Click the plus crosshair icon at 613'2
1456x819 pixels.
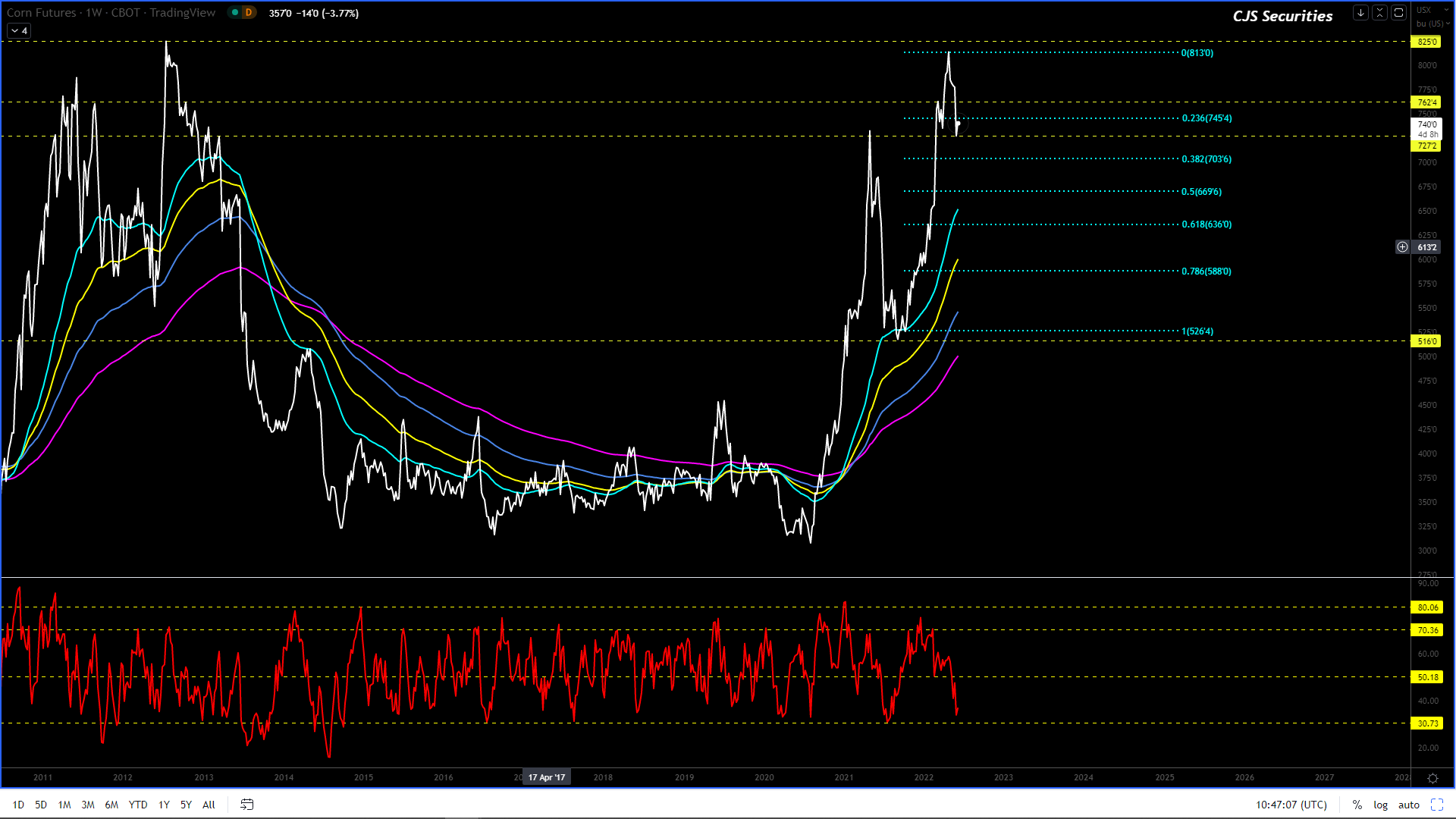click(1402, 247)
